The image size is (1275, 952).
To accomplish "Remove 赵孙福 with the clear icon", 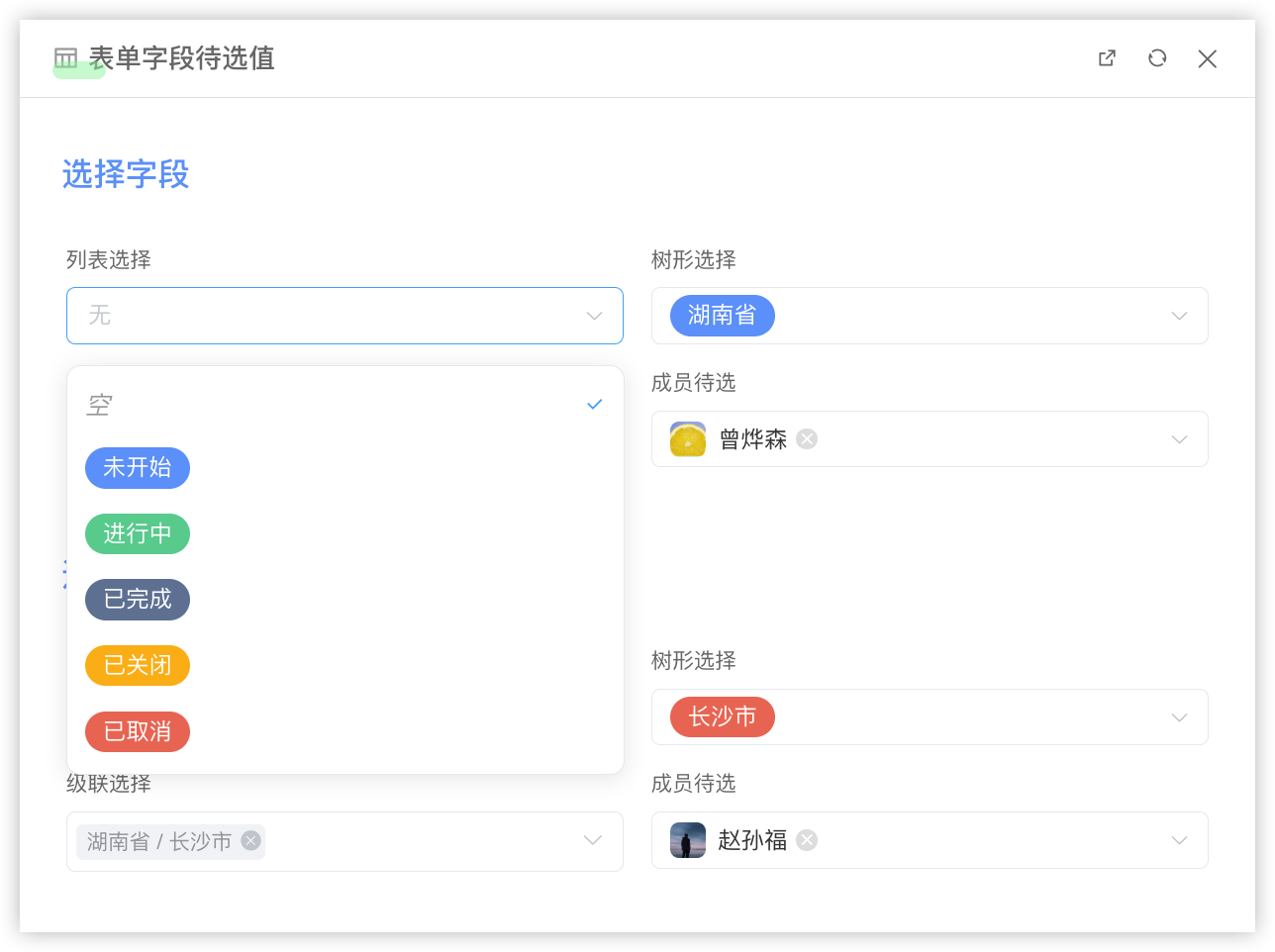I will (807, 840).
